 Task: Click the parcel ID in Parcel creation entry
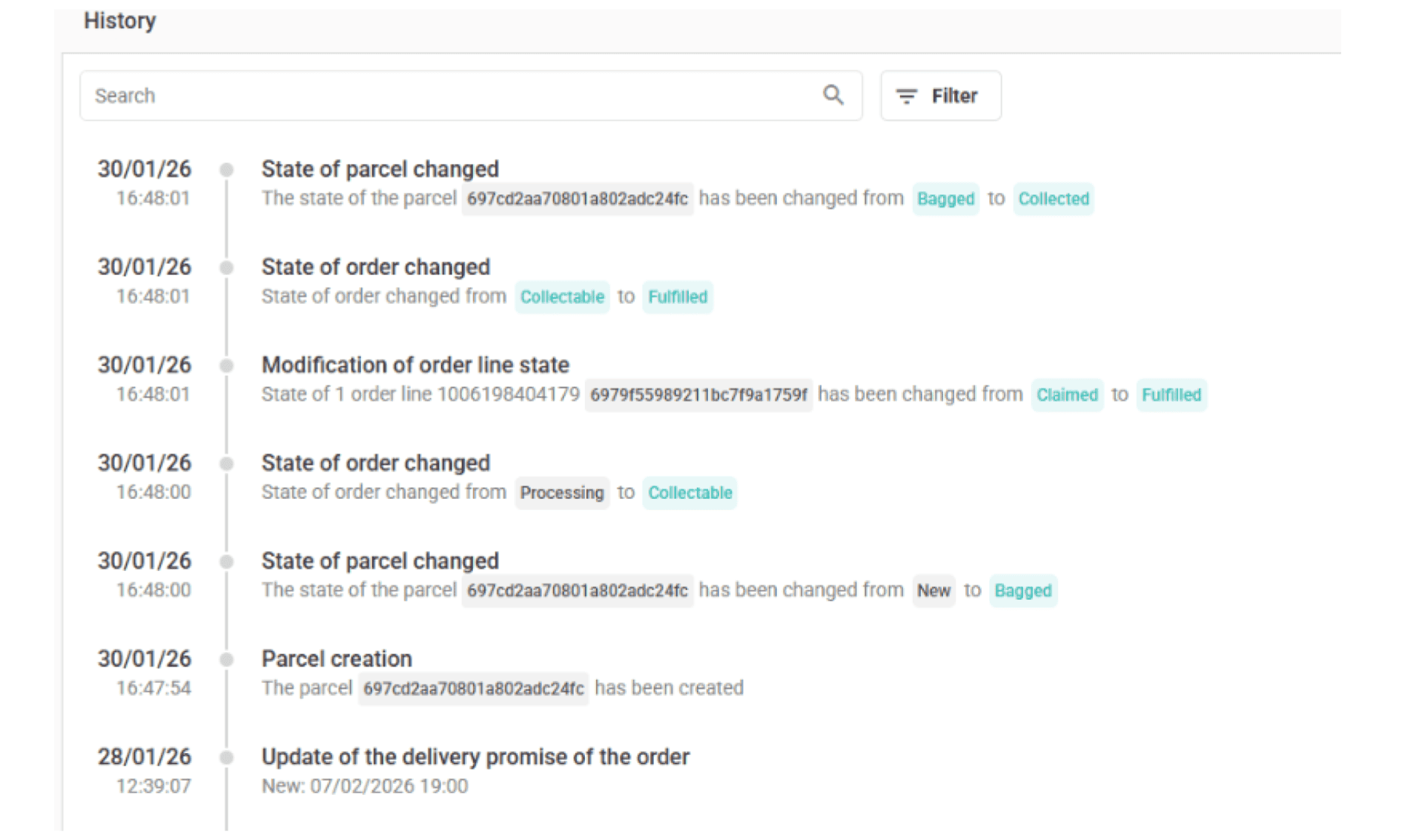473,689
